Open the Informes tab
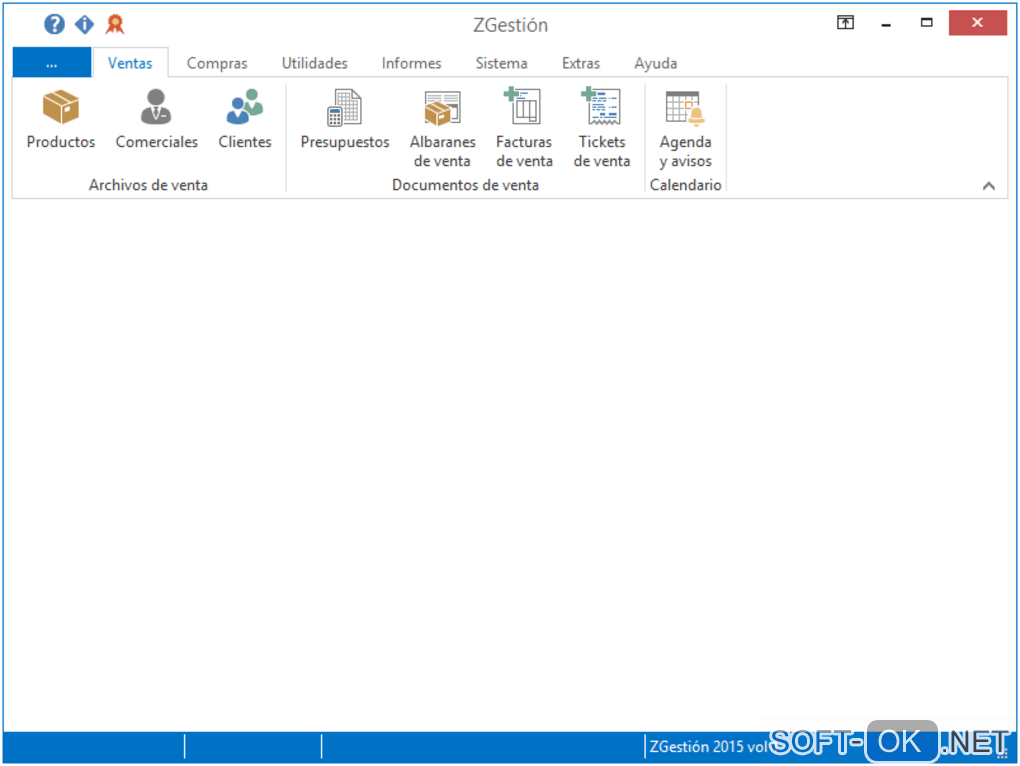 coord(411,63)
